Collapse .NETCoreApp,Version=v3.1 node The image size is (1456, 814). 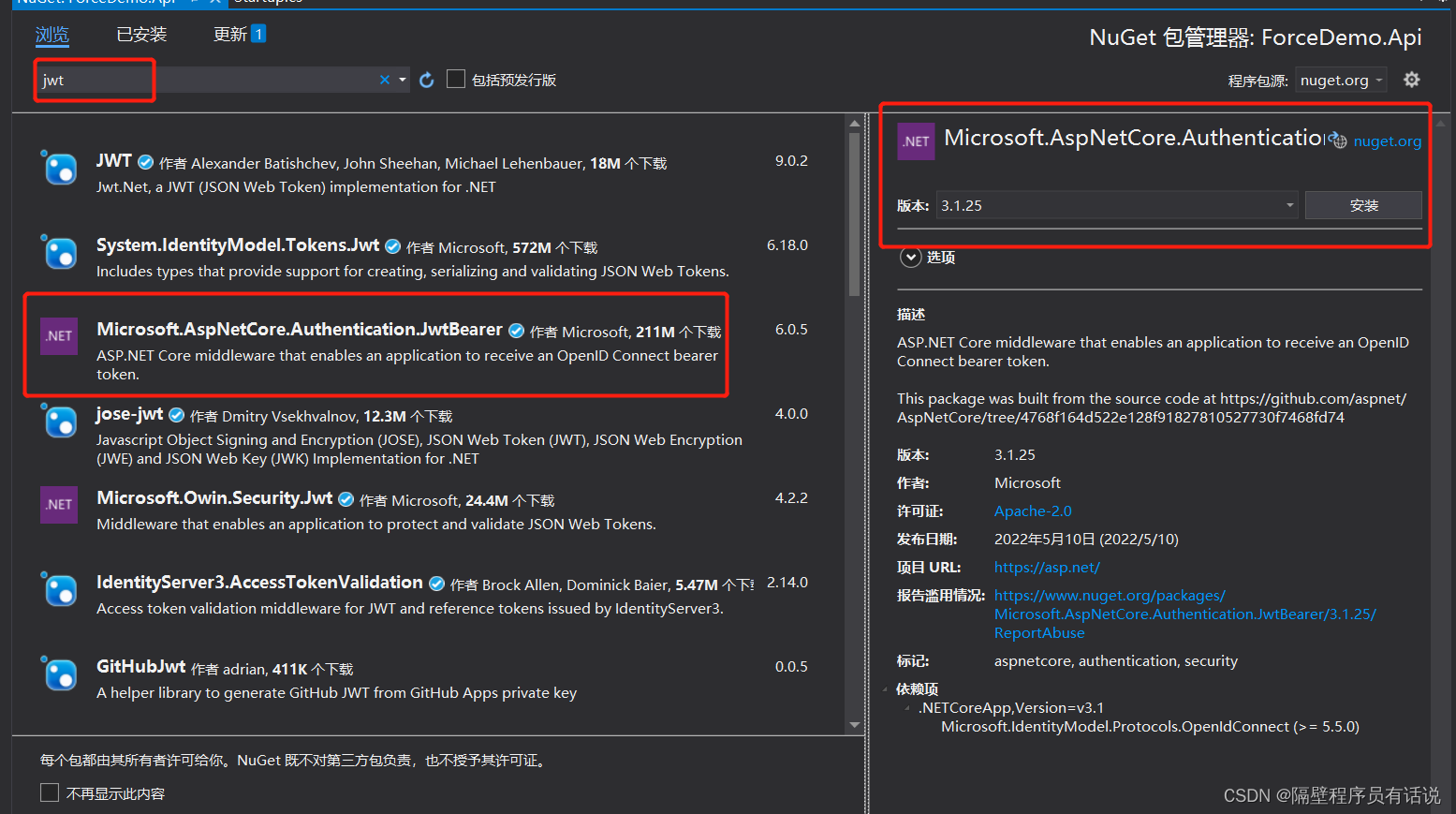coord(907,708)
